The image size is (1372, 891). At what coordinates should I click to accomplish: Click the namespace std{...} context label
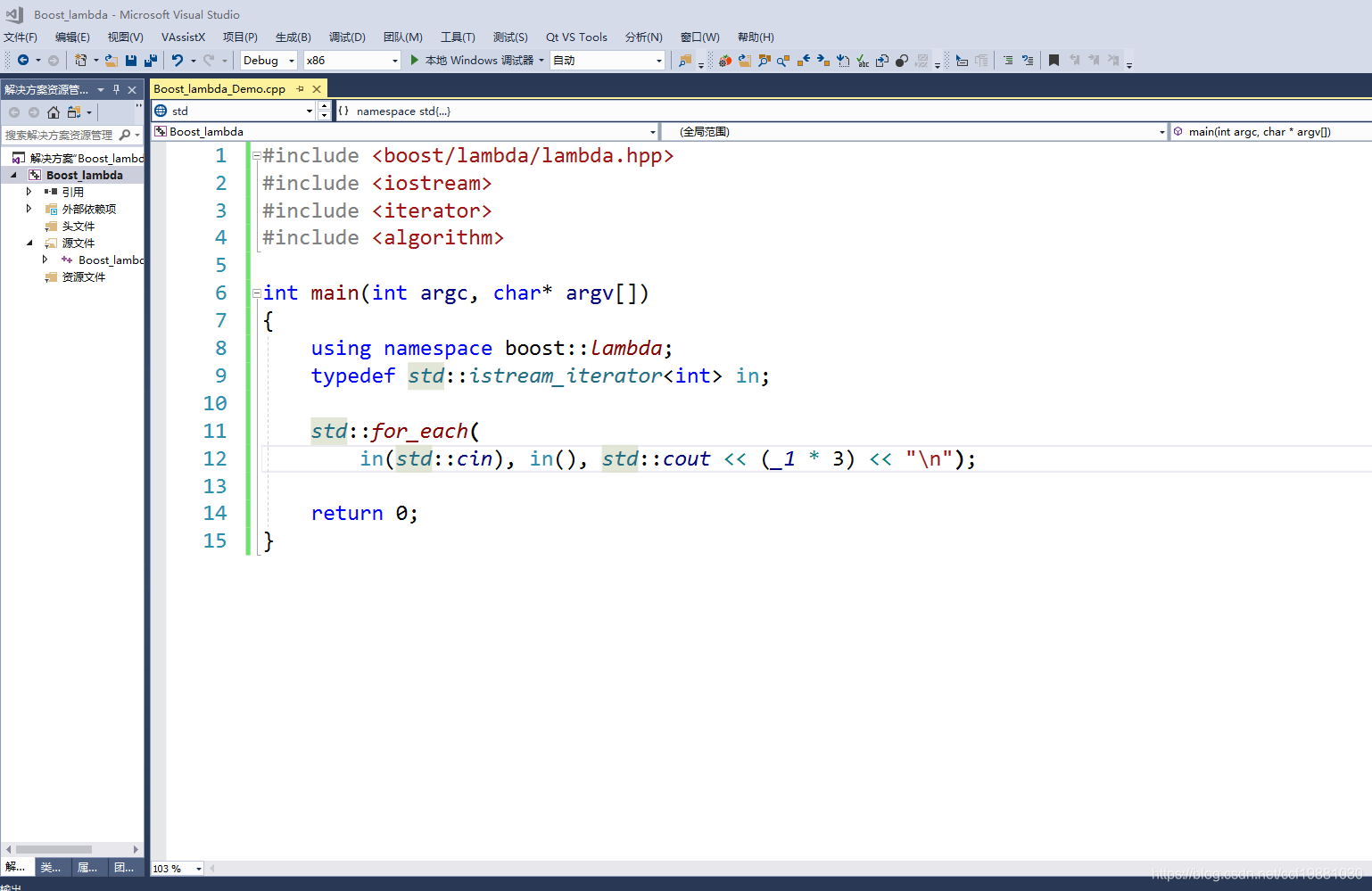pyautogui.click(x=403, y=111)
